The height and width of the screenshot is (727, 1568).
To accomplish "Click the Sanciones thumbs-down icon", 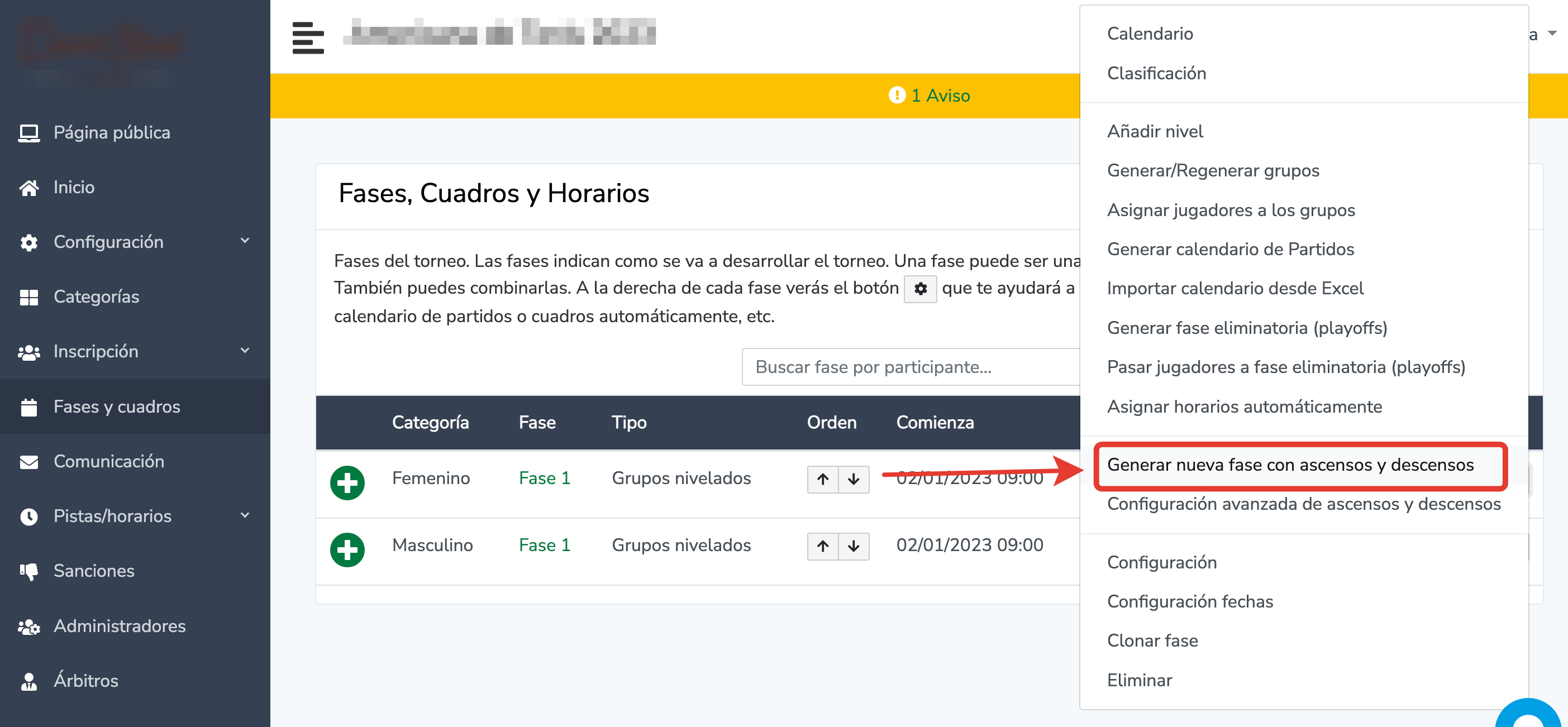I will (28, 571).
